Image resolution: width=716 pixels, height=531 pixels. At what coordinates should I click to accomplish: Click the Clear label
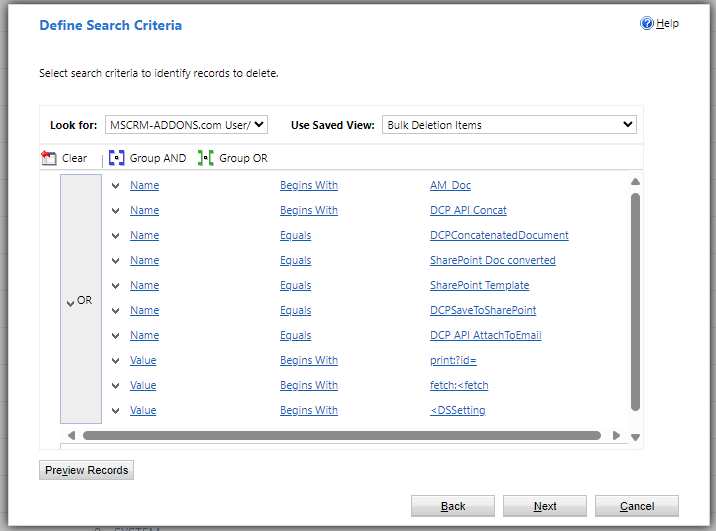(x=74, y=158)
